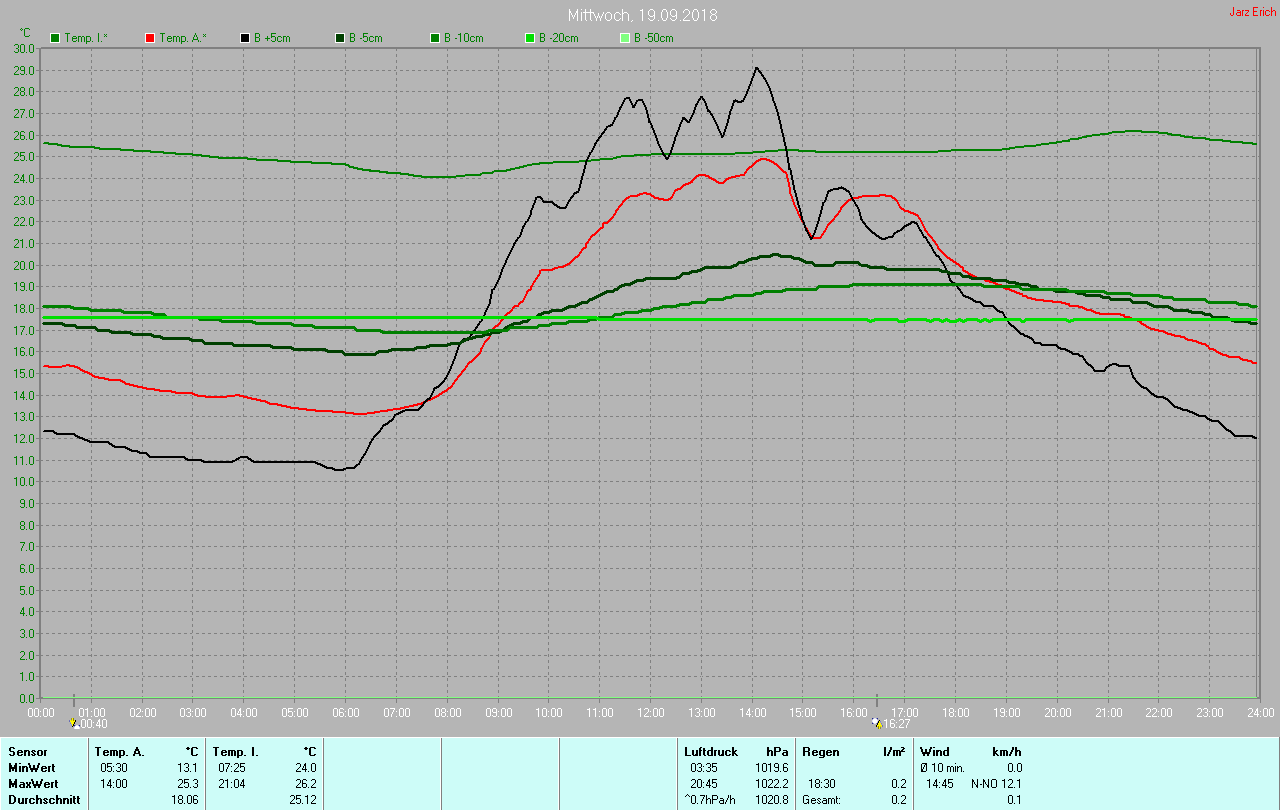Click the 12:00 x-axis time label
The width and height of the screenshot is (1280, 810).
coord(651,712)
